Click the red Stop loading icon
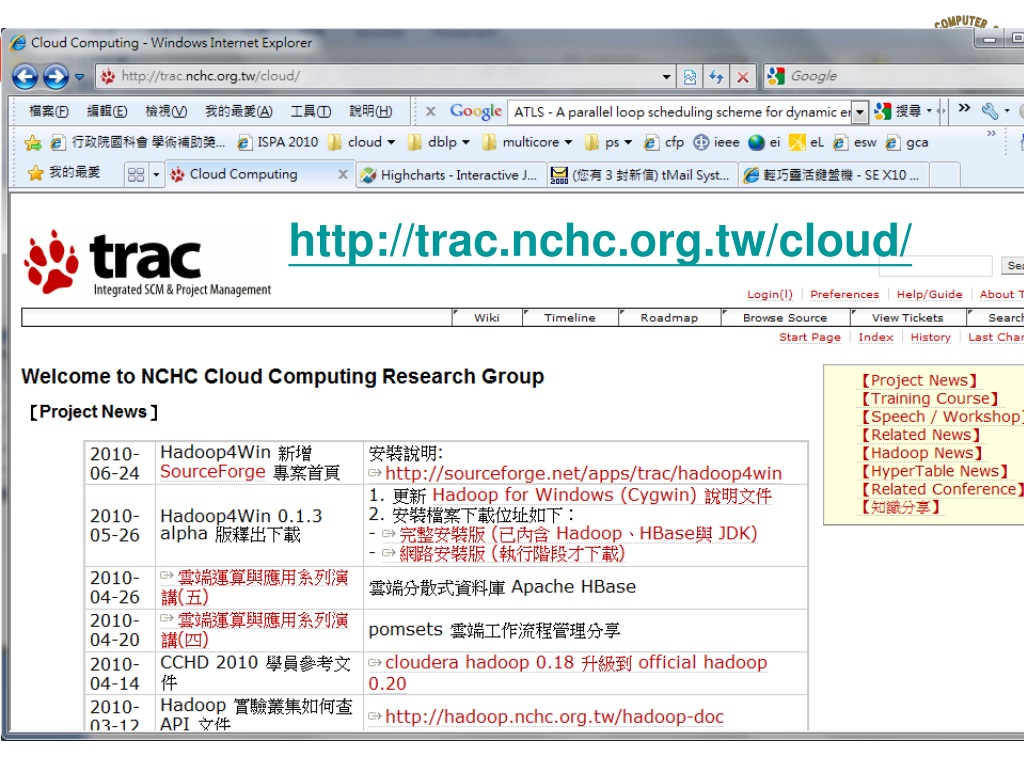This screenshot has width=1024, height=768. [743, 76]
